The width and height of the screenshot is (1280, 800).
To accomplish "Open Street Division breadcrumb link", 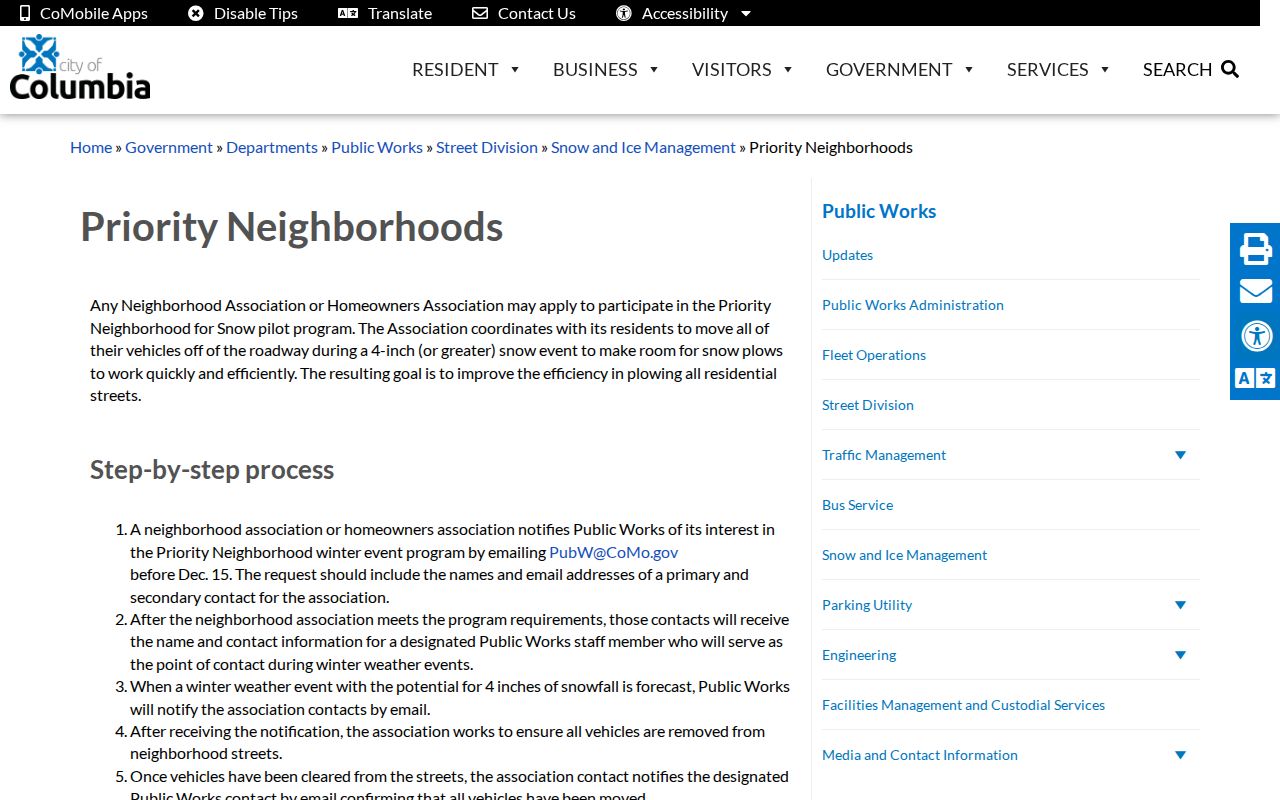I will tap(487, 147).
